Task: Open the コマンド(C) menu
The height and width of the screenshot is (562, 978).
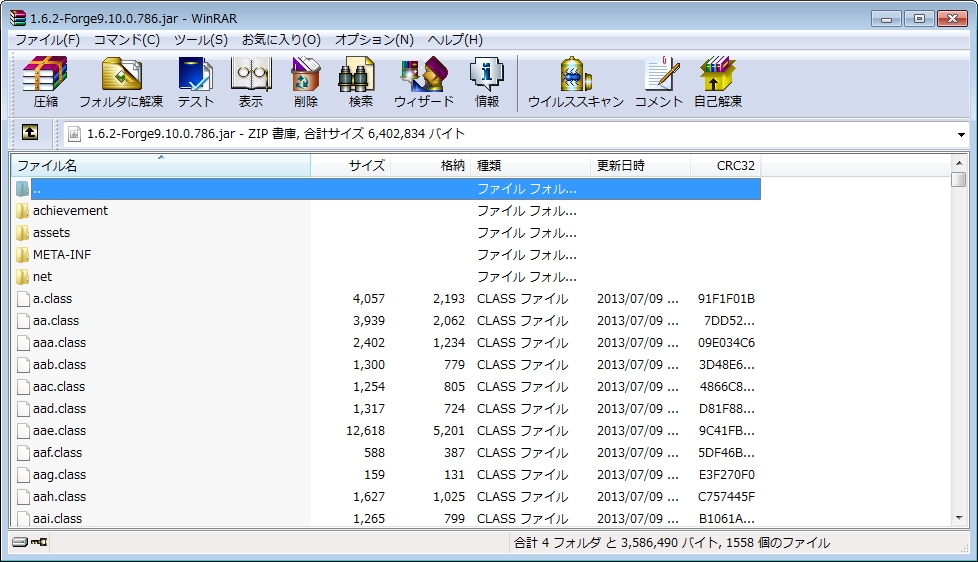Action: (127, 40)
